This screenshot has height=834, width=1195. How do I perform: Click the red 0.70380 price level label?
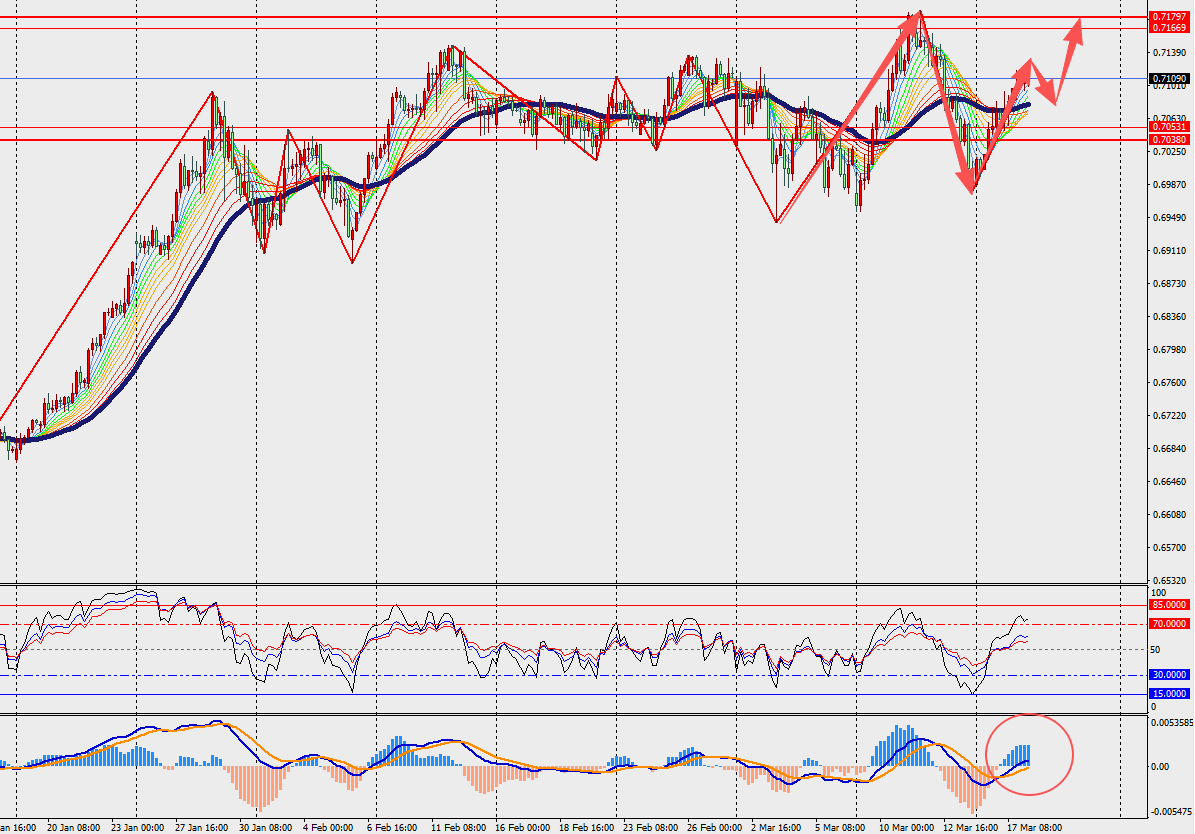(x=1169, y=140)
